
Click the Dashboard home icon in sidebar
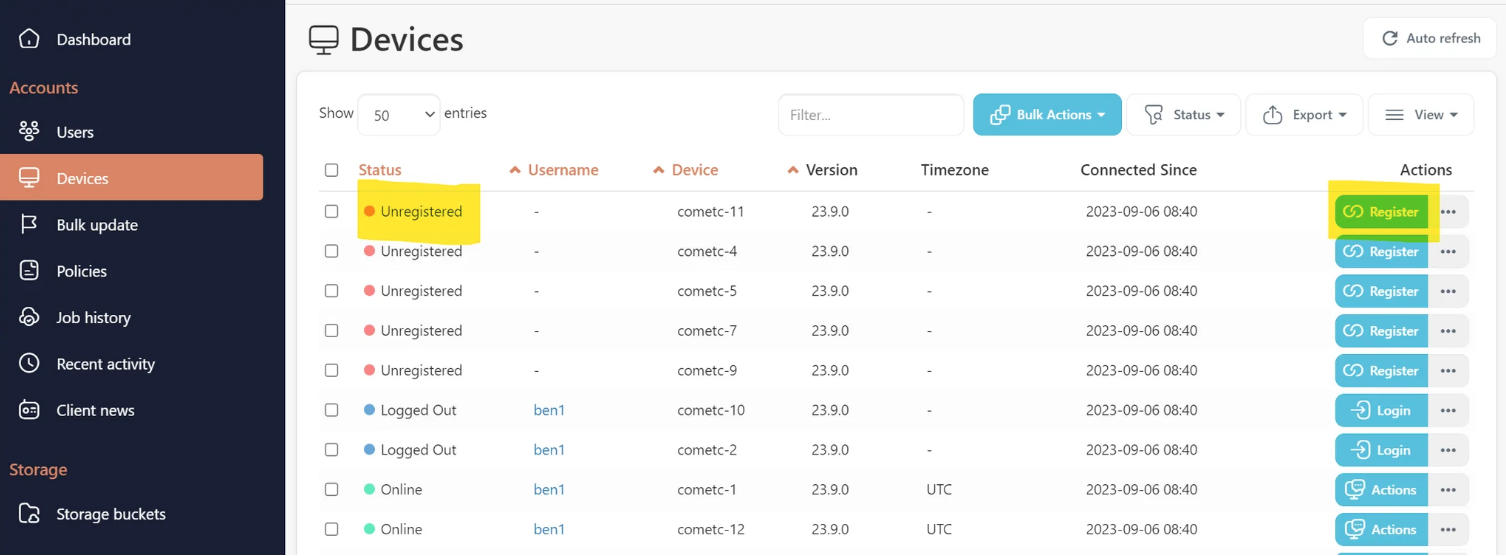[x=30, y=39]
